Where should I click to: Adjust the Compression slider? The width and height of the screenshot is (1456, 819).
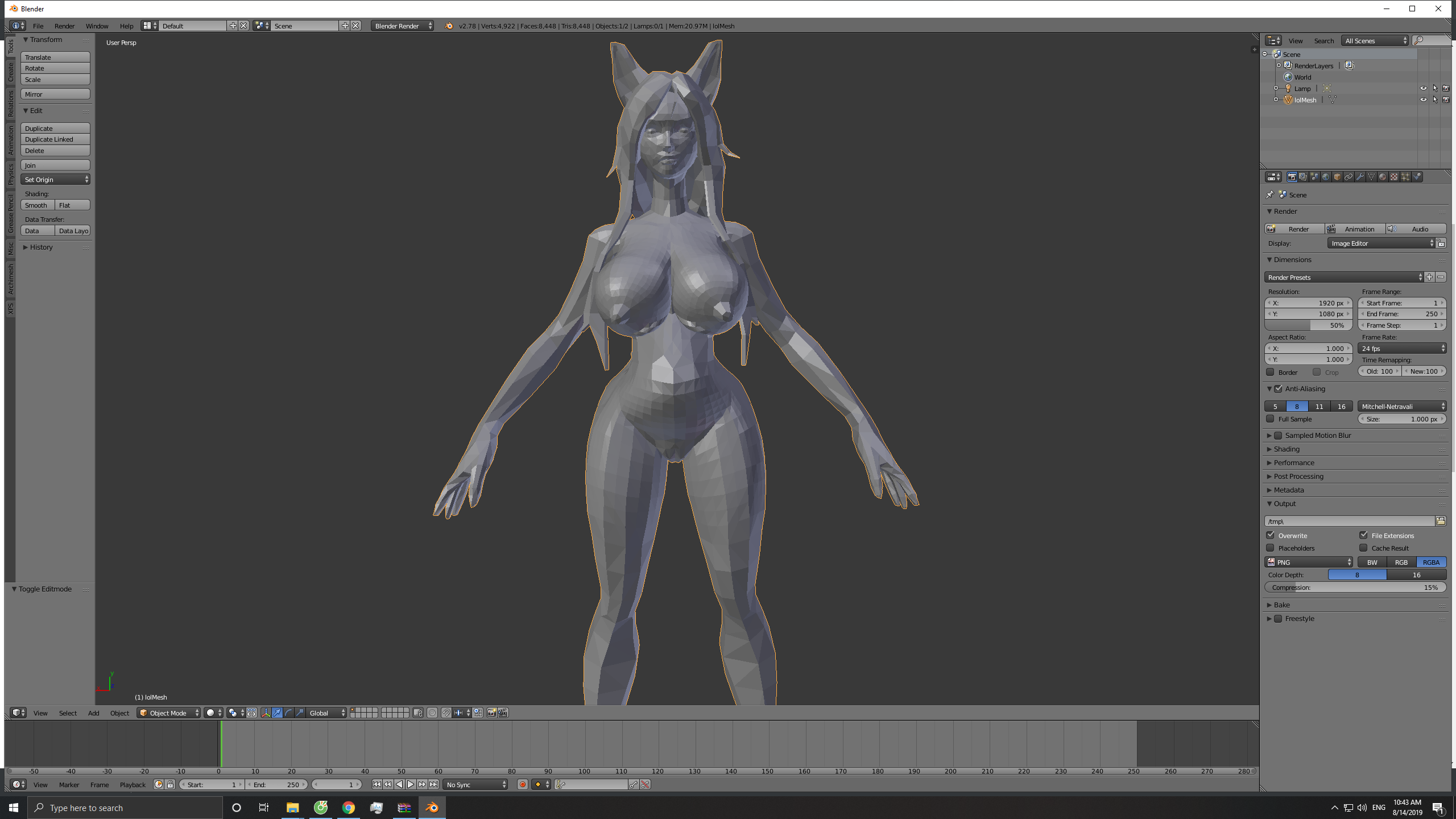(1355, 587)
